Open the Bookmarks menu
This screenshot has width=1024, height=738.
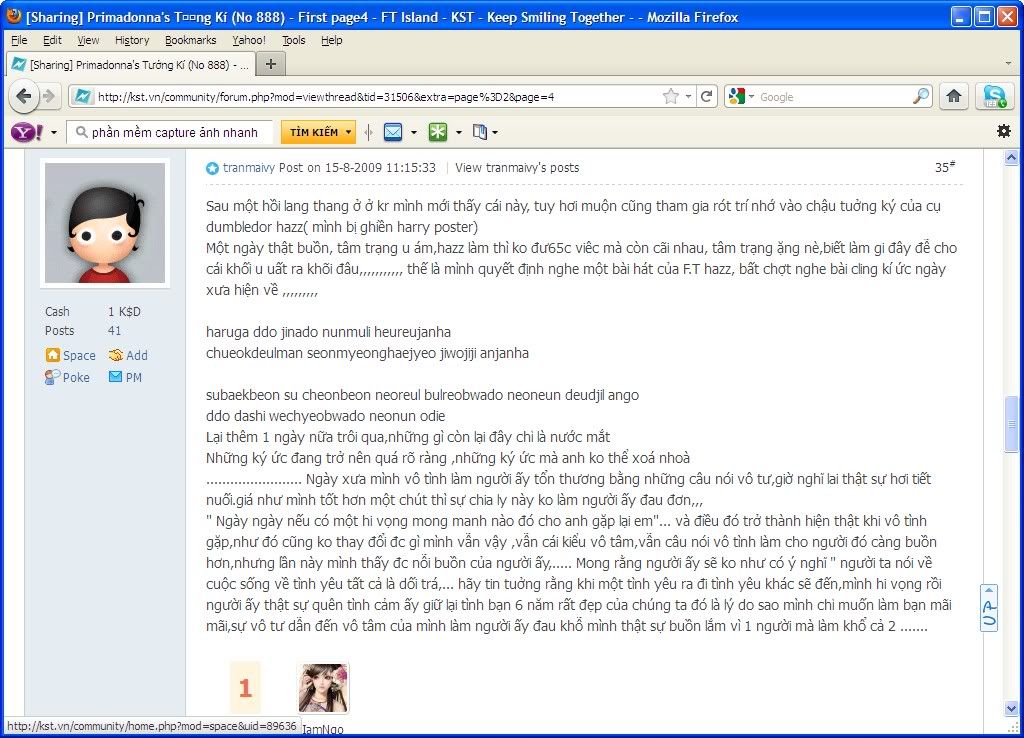pos(190,40)
